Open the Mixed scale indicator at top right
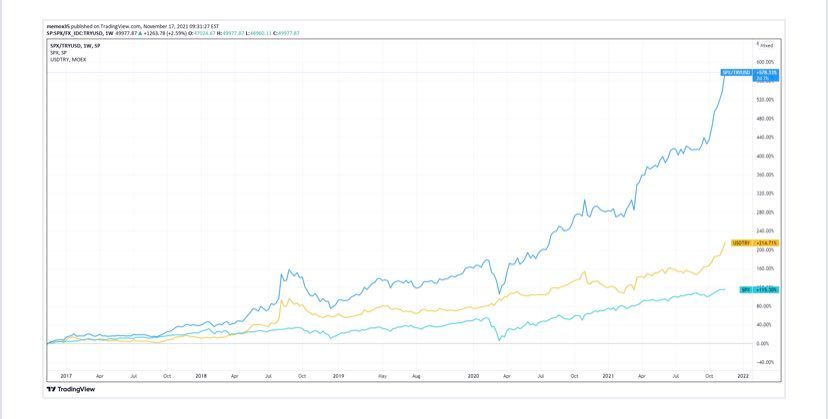 766,45
